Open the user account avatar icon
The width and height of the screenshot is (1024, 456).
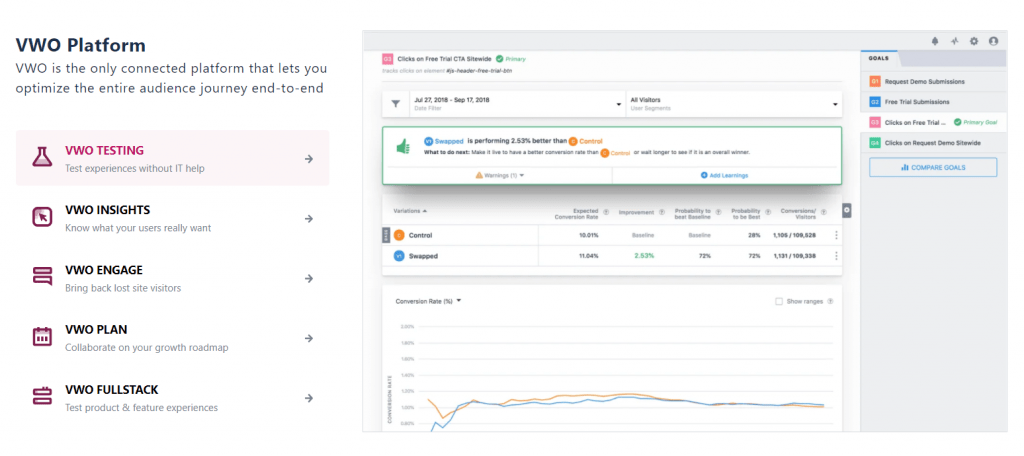993,41
